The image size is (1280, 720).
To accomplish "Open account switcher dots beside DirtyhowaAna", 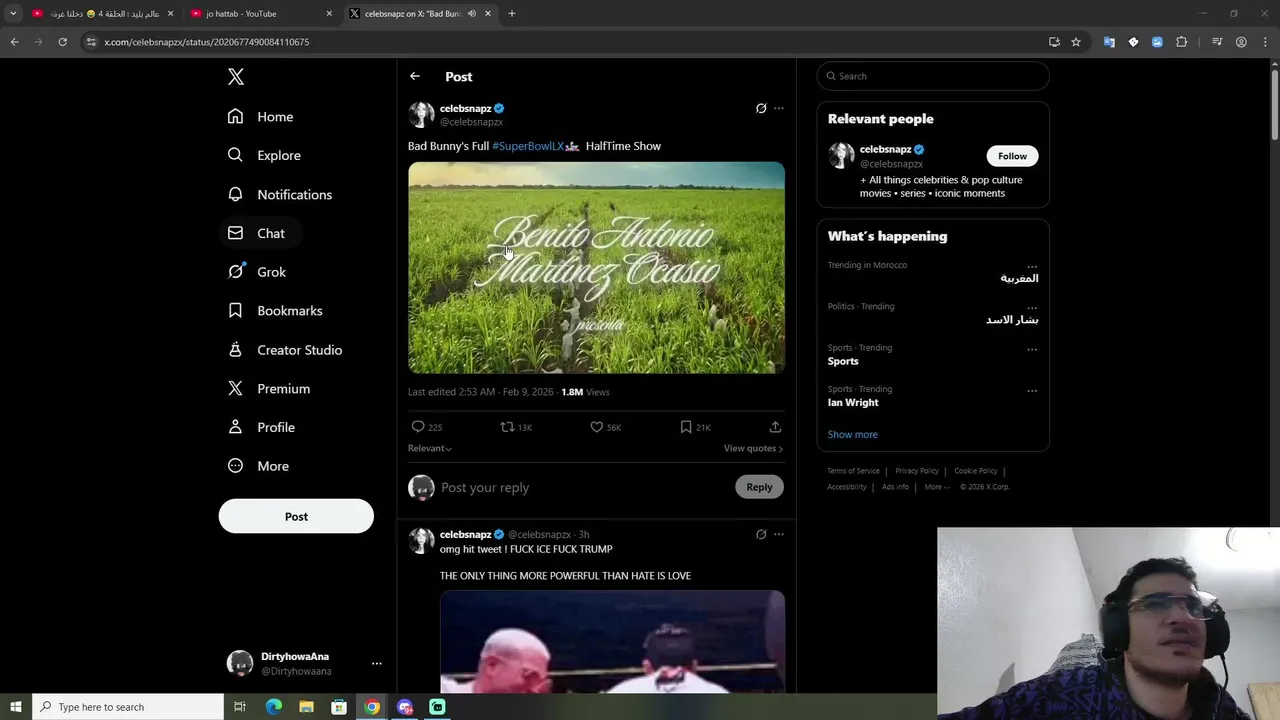I will [x=377, y=663].
